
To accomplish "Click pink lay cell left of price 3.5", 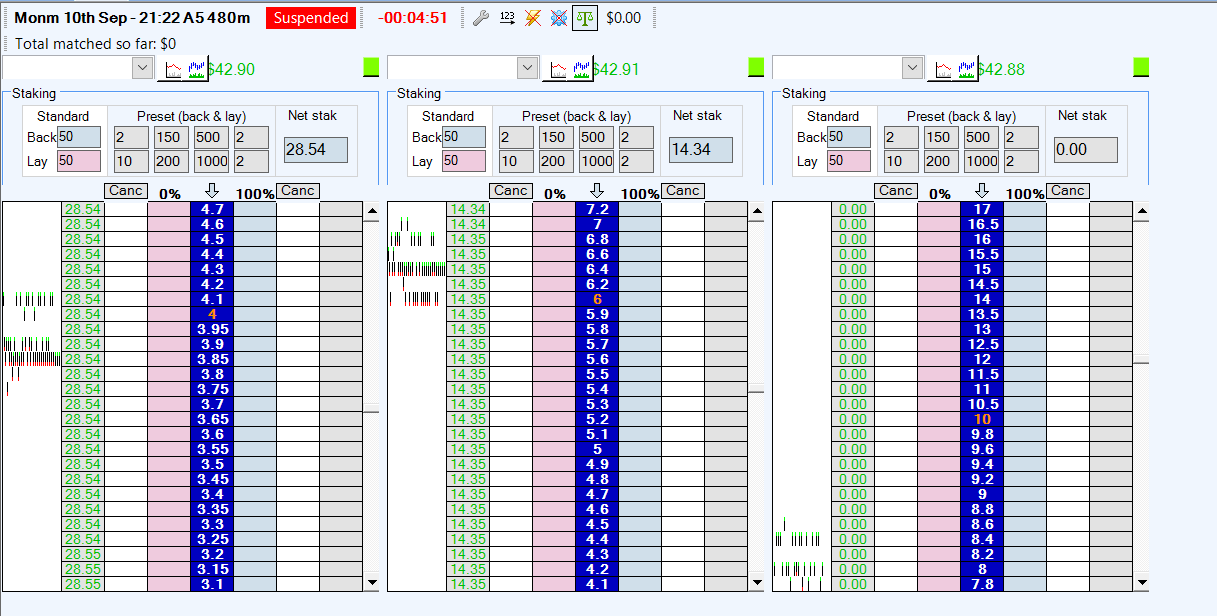I will tap(169, 464).
